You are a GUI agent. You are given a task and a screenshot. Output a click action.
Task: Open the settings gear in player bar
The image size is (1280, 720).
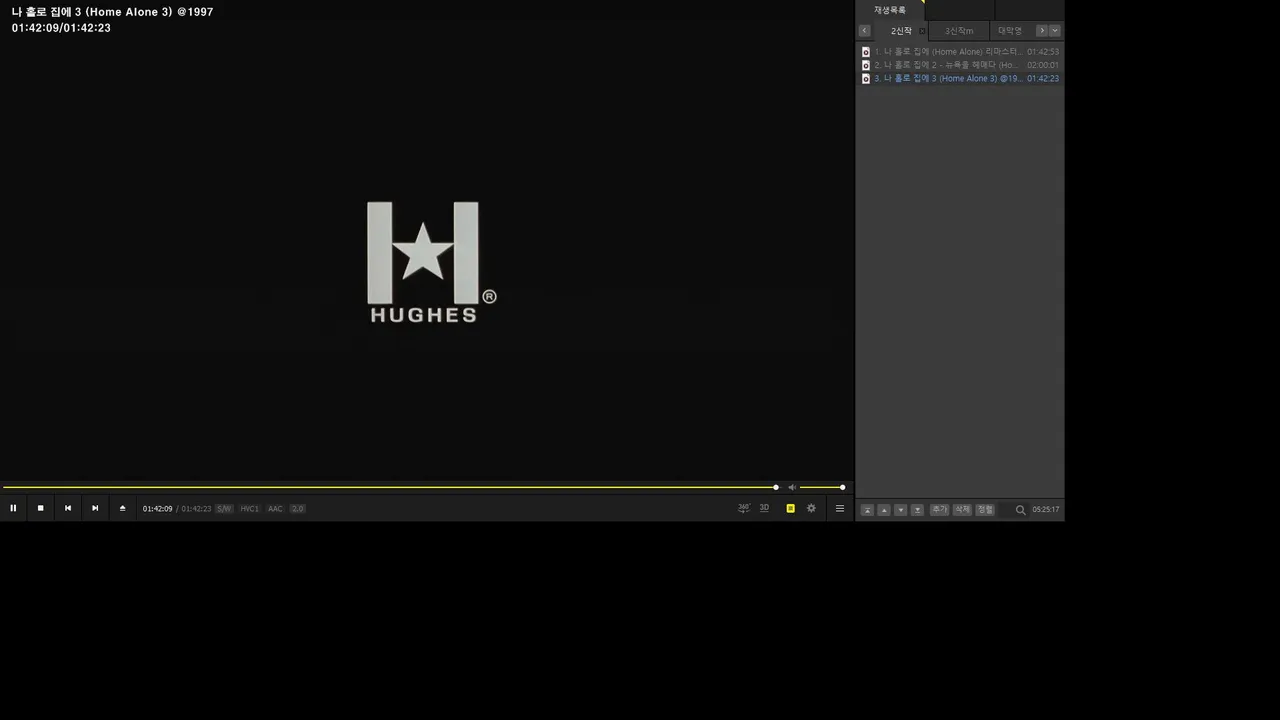coord(811,508)
